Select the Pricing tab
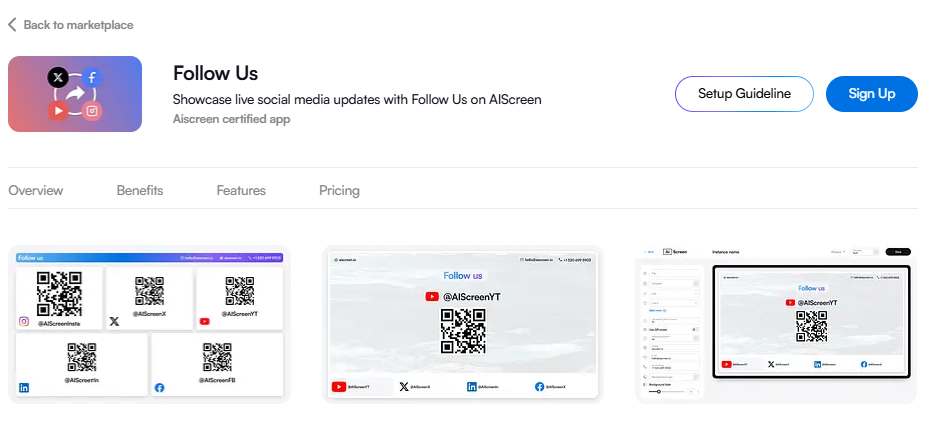This screenshot has width=926, height=422. coord(339,191)
